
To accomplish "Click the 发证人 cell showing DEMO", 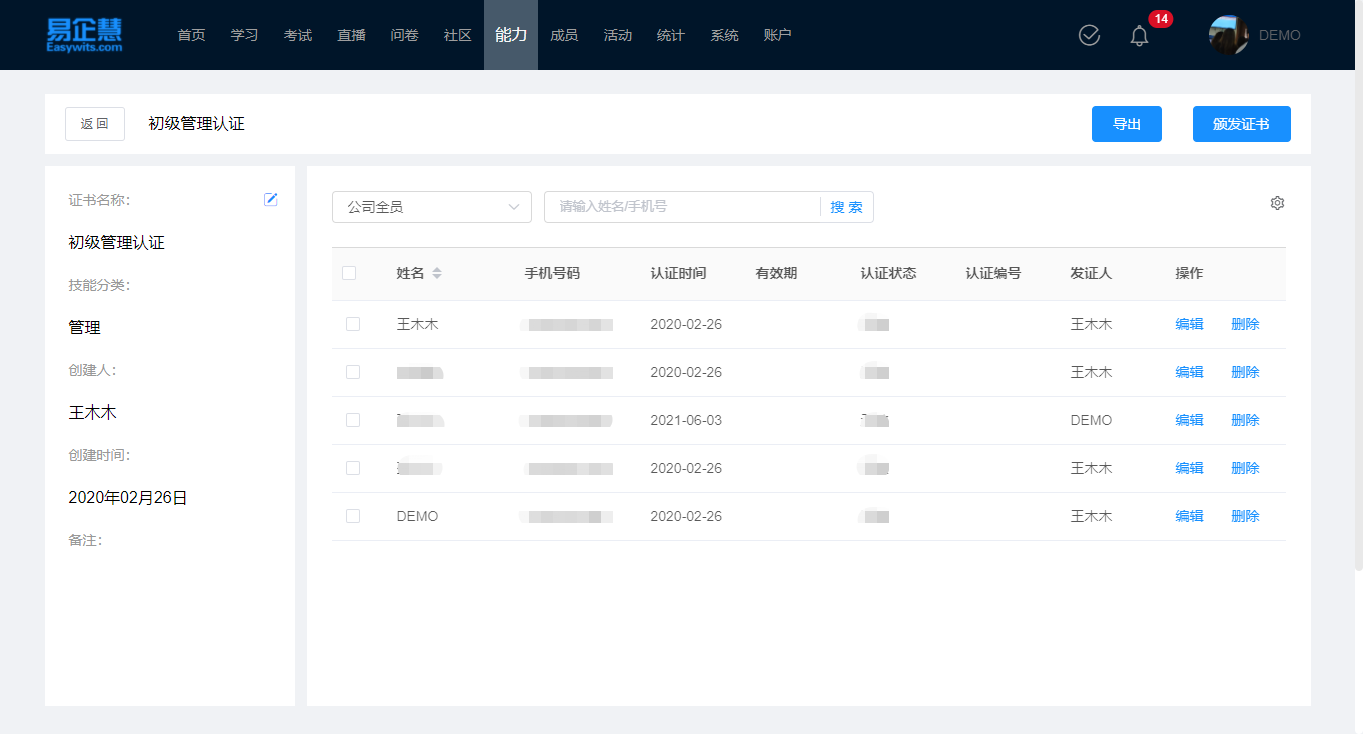I will tap(1091, 420).
